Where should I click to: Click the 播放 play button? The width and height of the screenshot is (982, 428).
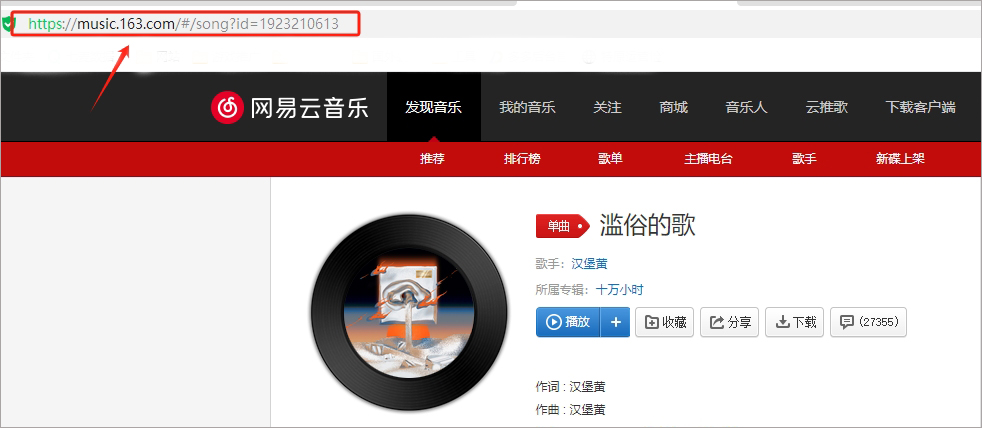click(x=568, y=322)
